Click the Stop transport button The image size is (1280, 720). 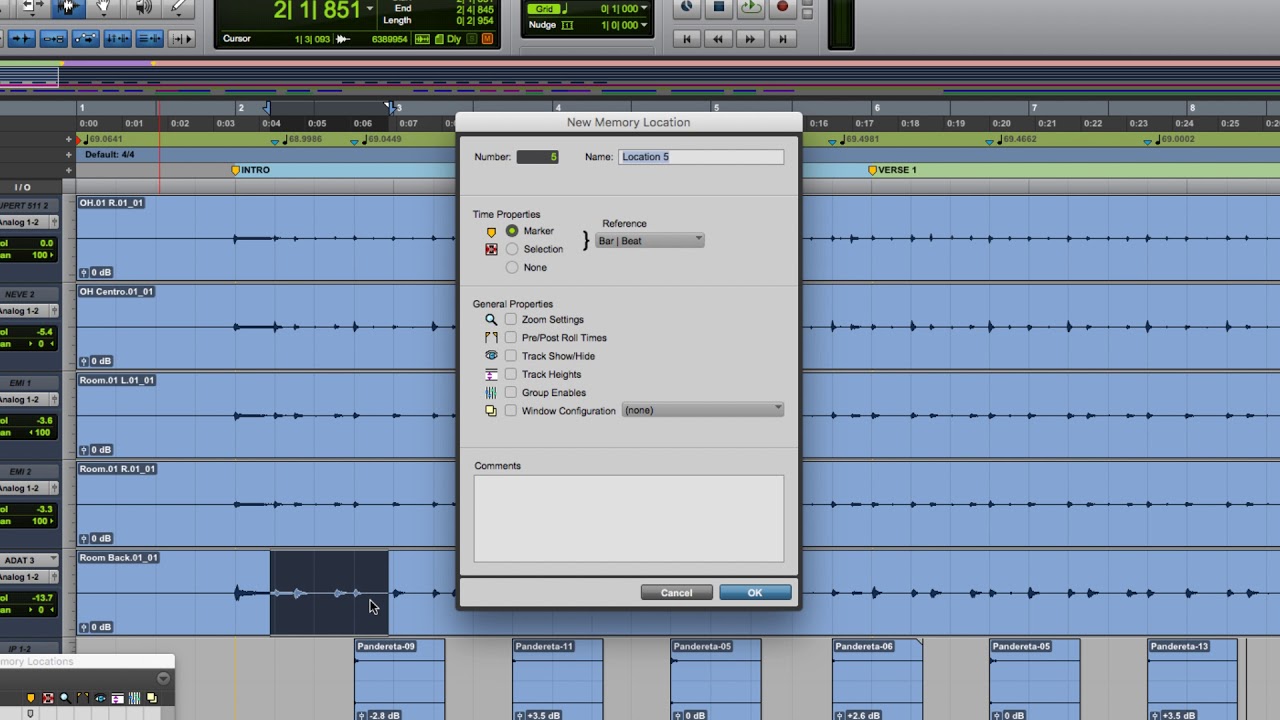[x=718, y=7]
